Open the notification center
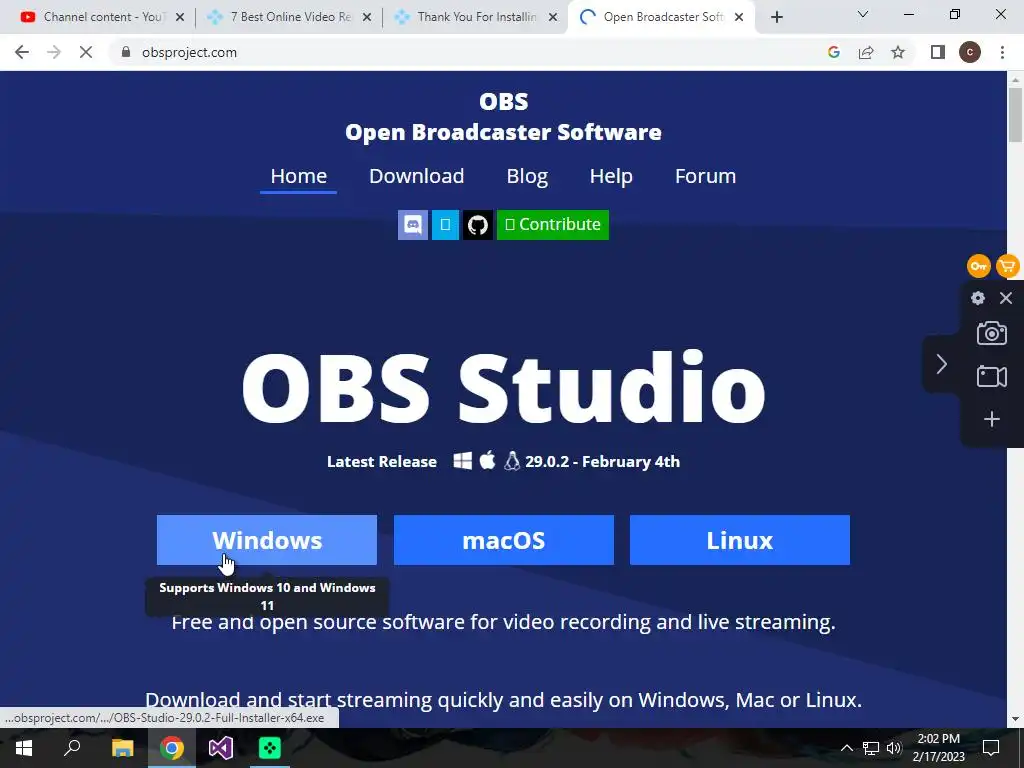The image size is (1024, 768). point(991,748)
